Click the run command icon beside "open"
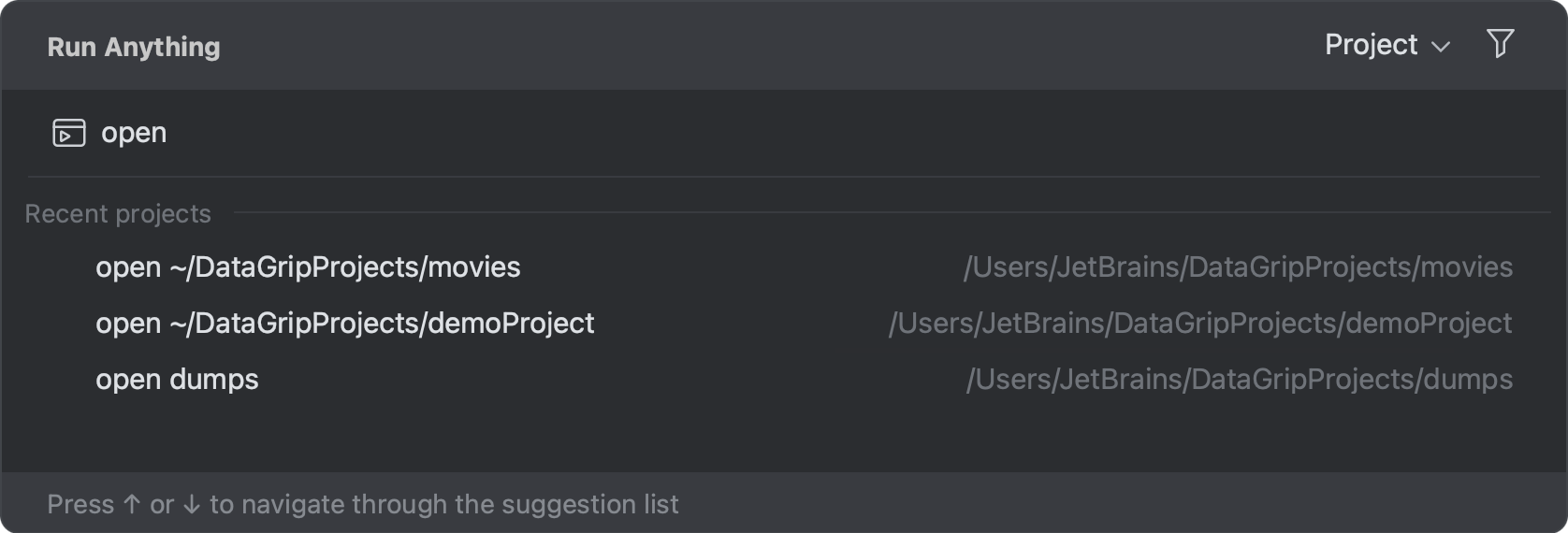The width and height of the screenshot is (1568, 533). (x=68, y=134)
